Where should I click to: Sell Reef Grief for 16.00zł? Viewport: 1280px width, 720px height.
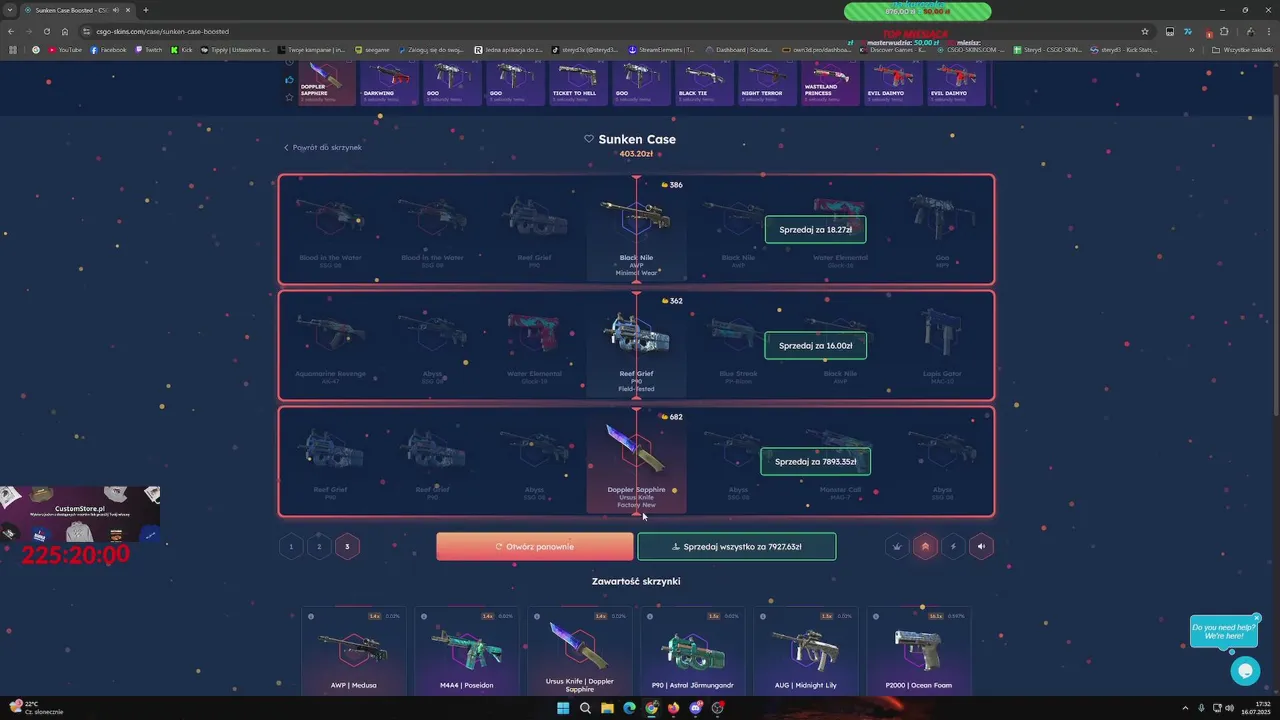coord(815,345)
